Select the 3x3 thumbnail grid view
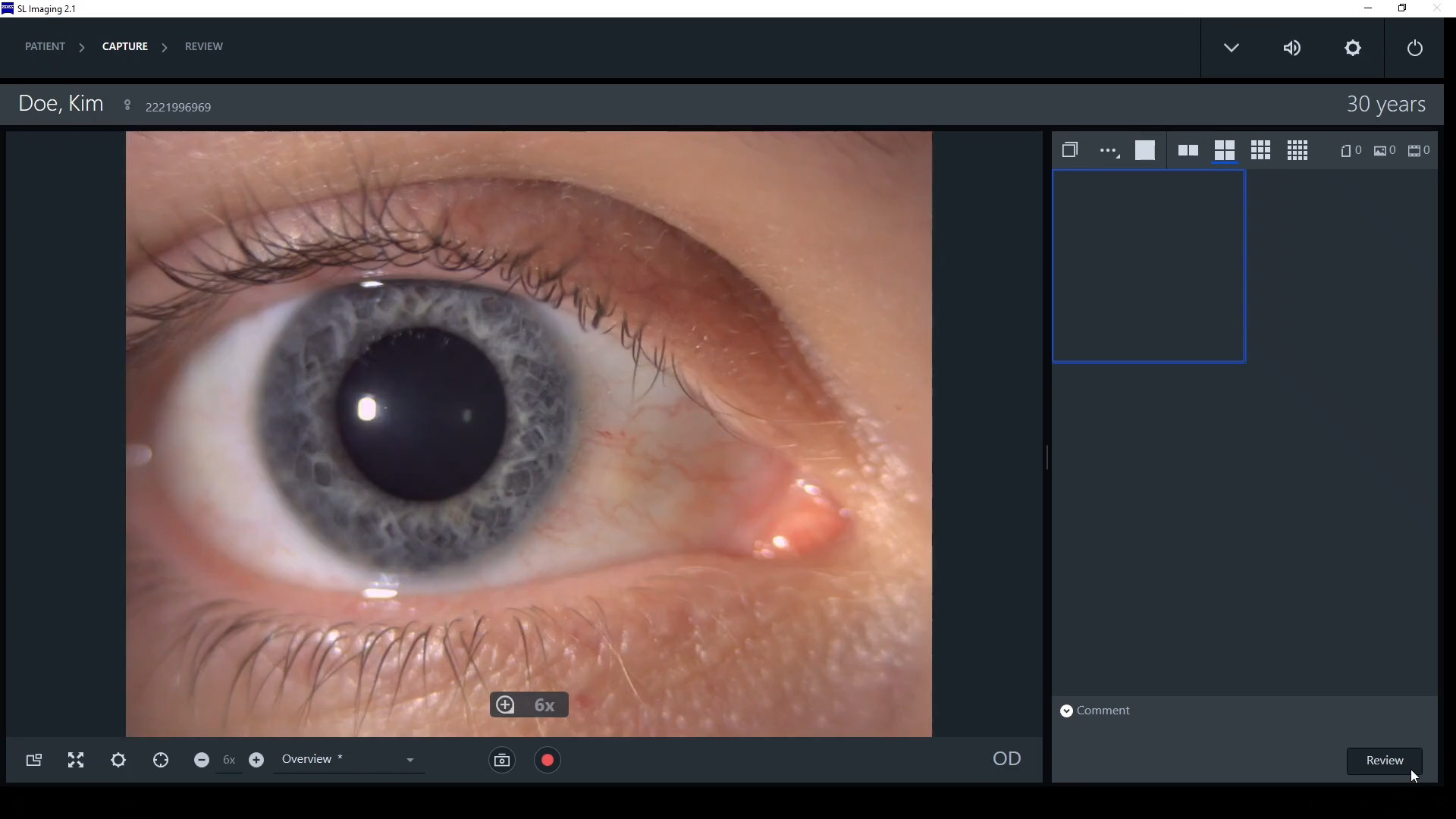Viewport: 1456px width, 819px height. pos(1260,150)
